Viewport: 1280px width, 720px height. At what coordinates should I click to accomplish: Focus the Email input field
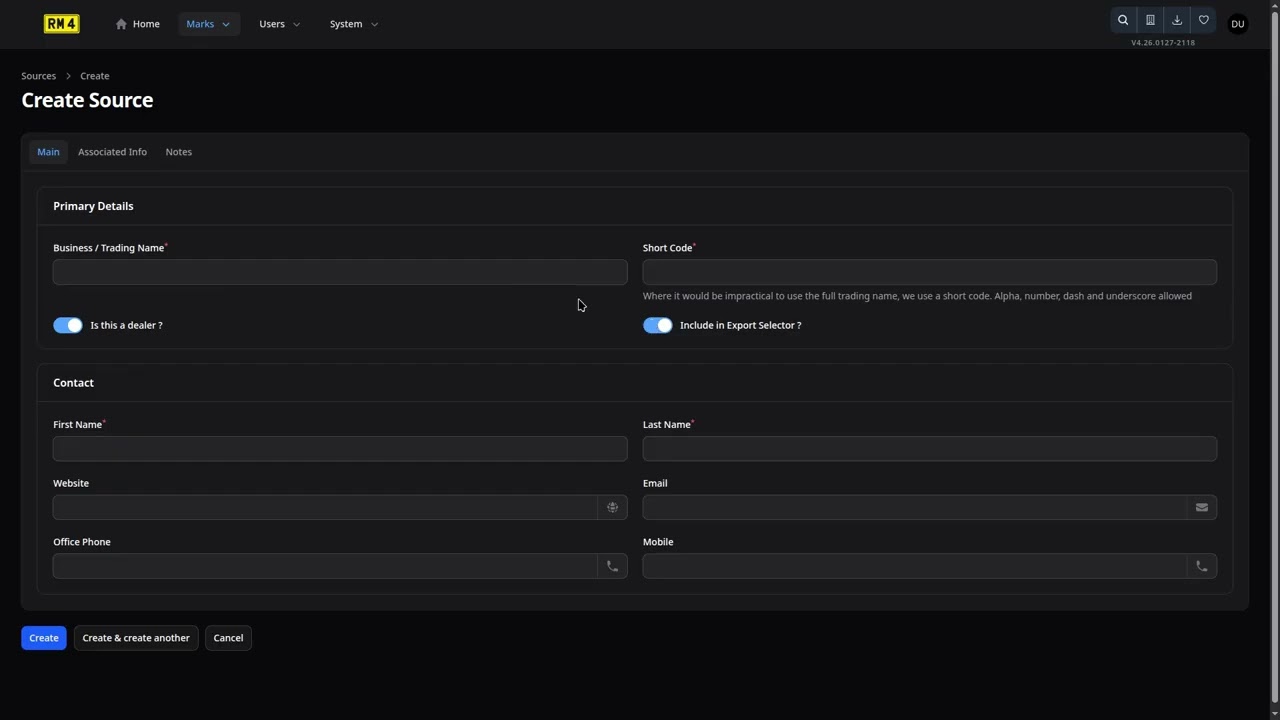(915, 508)
